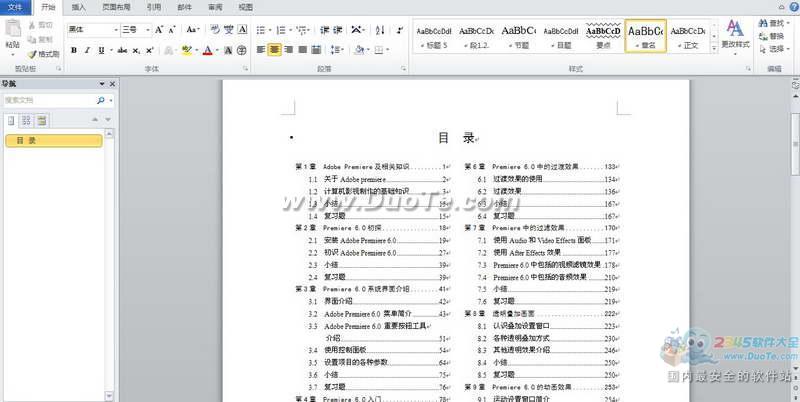Open Change Styles 更改样式 button
This screenshot has width=800, height=402.
[x=735, y=35]
